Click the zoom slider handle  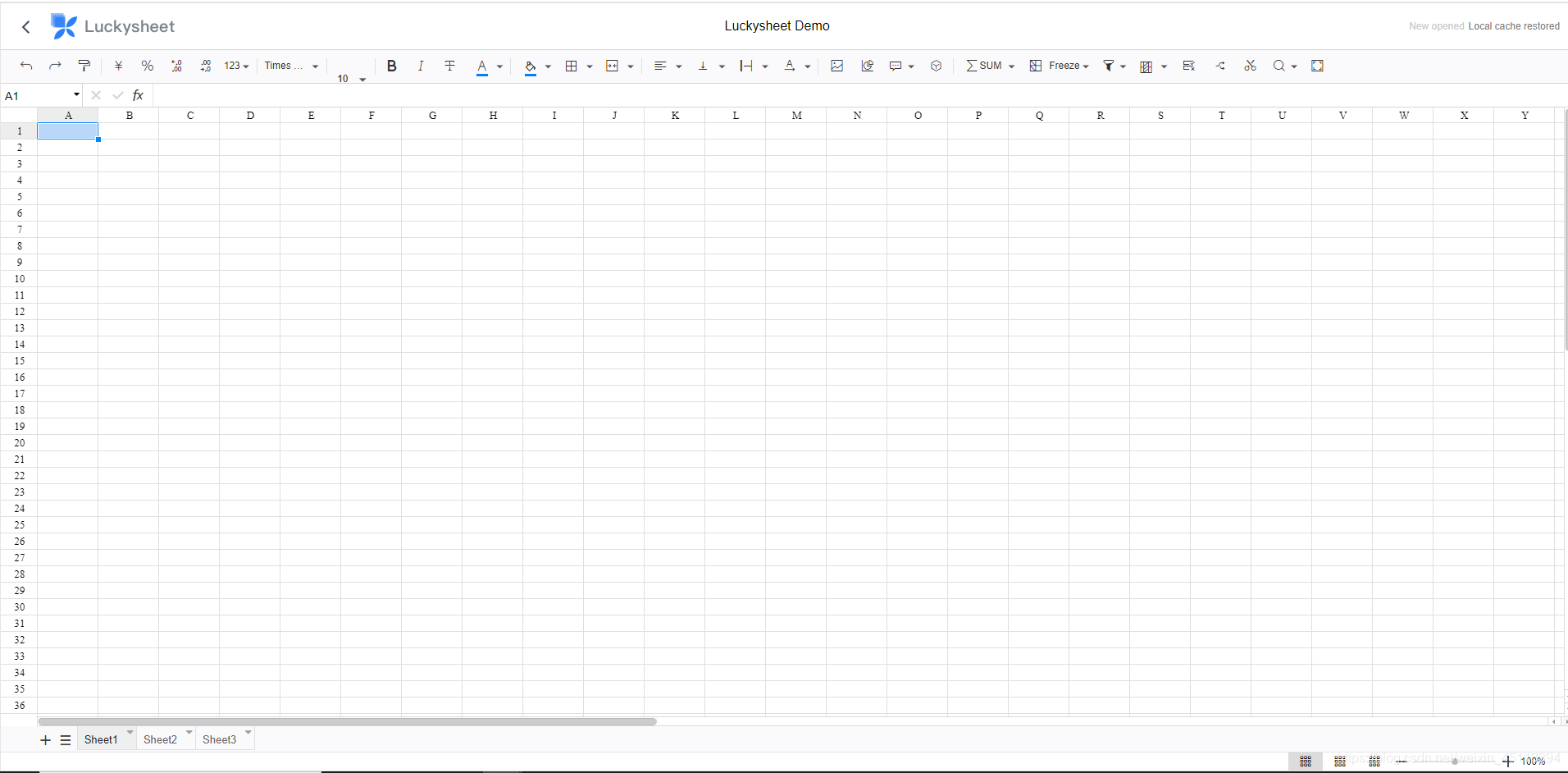click(x=1455, y=762)
